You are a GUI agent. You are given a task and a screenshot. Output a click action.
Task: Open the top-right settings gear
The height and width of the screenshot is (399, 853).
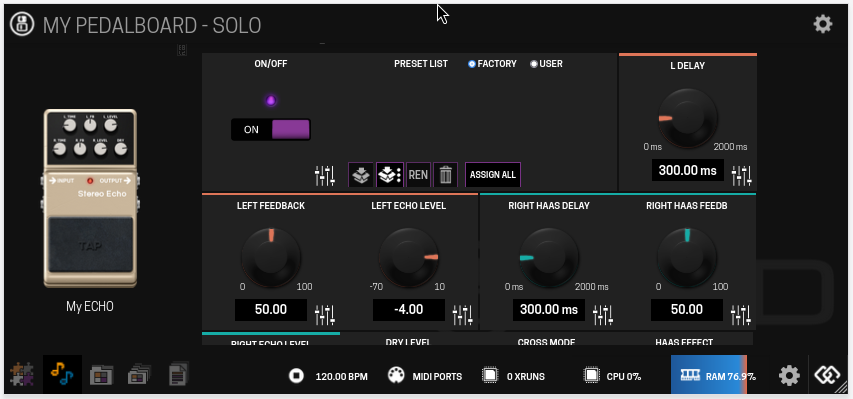point(823,24)
